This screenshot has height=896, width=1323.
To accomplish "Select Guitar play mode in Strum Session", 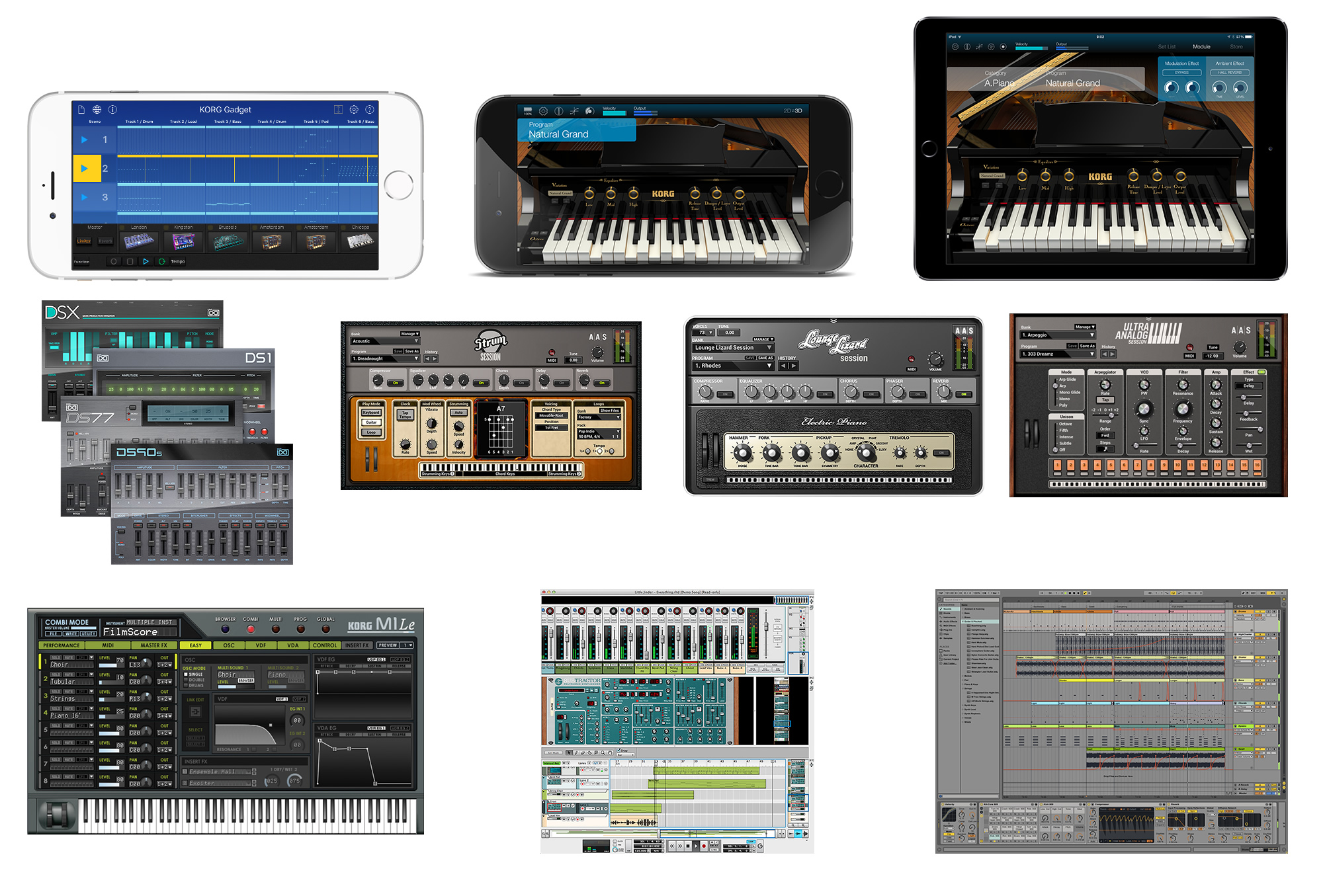I will [x=371, y=423].
